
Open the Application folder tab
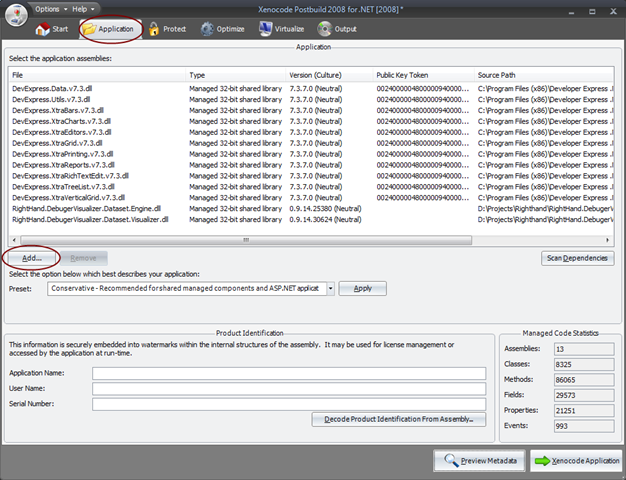[x=108, y=29]
